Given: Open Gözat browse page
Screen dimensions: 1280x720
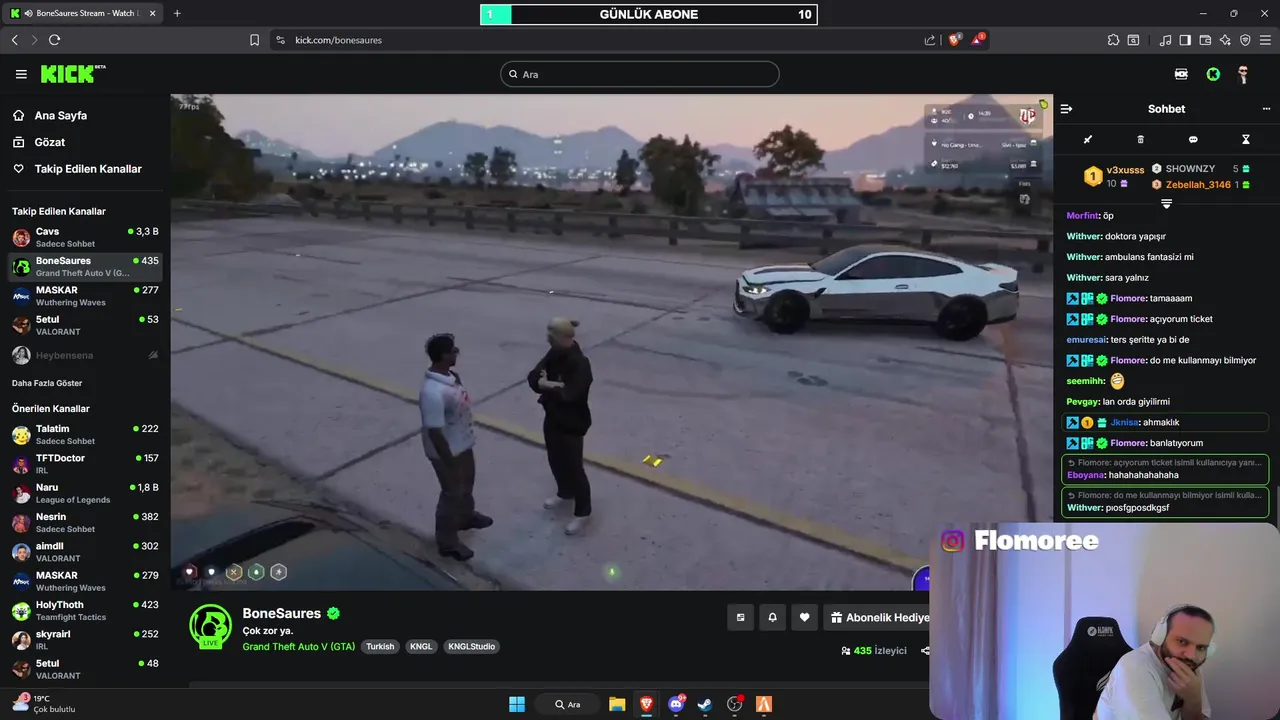Looking at the screenshot, I should [50, 142].
